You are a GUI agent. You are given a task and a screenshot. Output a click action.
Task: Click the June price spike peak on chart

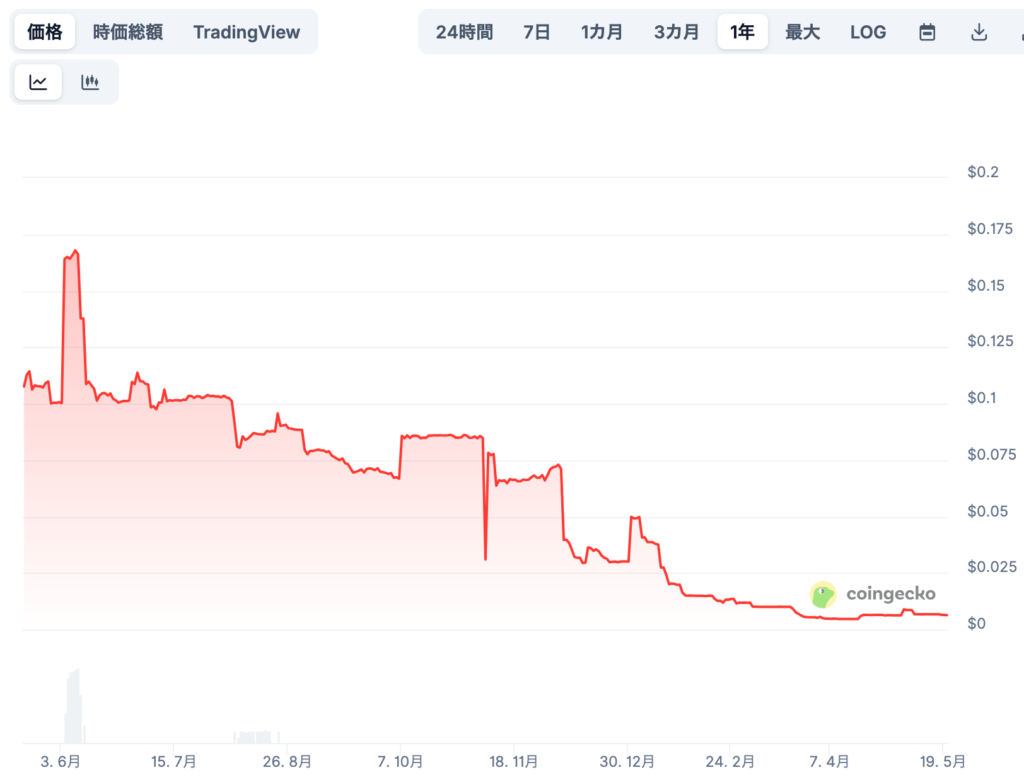[76, 251]
